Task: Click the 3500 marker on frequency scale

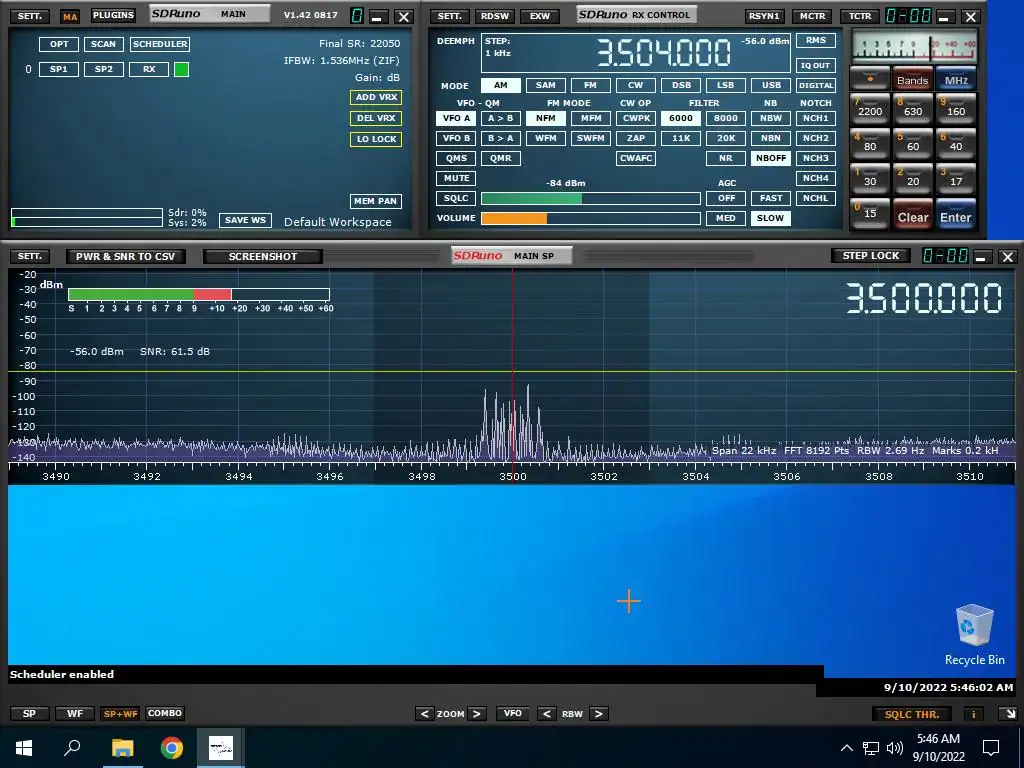Action: (513, 477)
